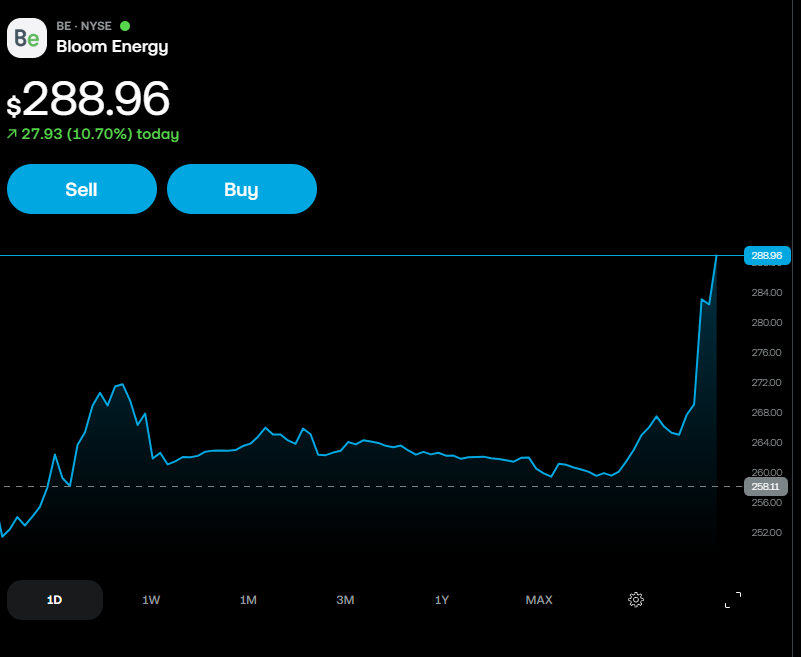
Task: Switch chart to 1M range
Action: click(248, 600)
